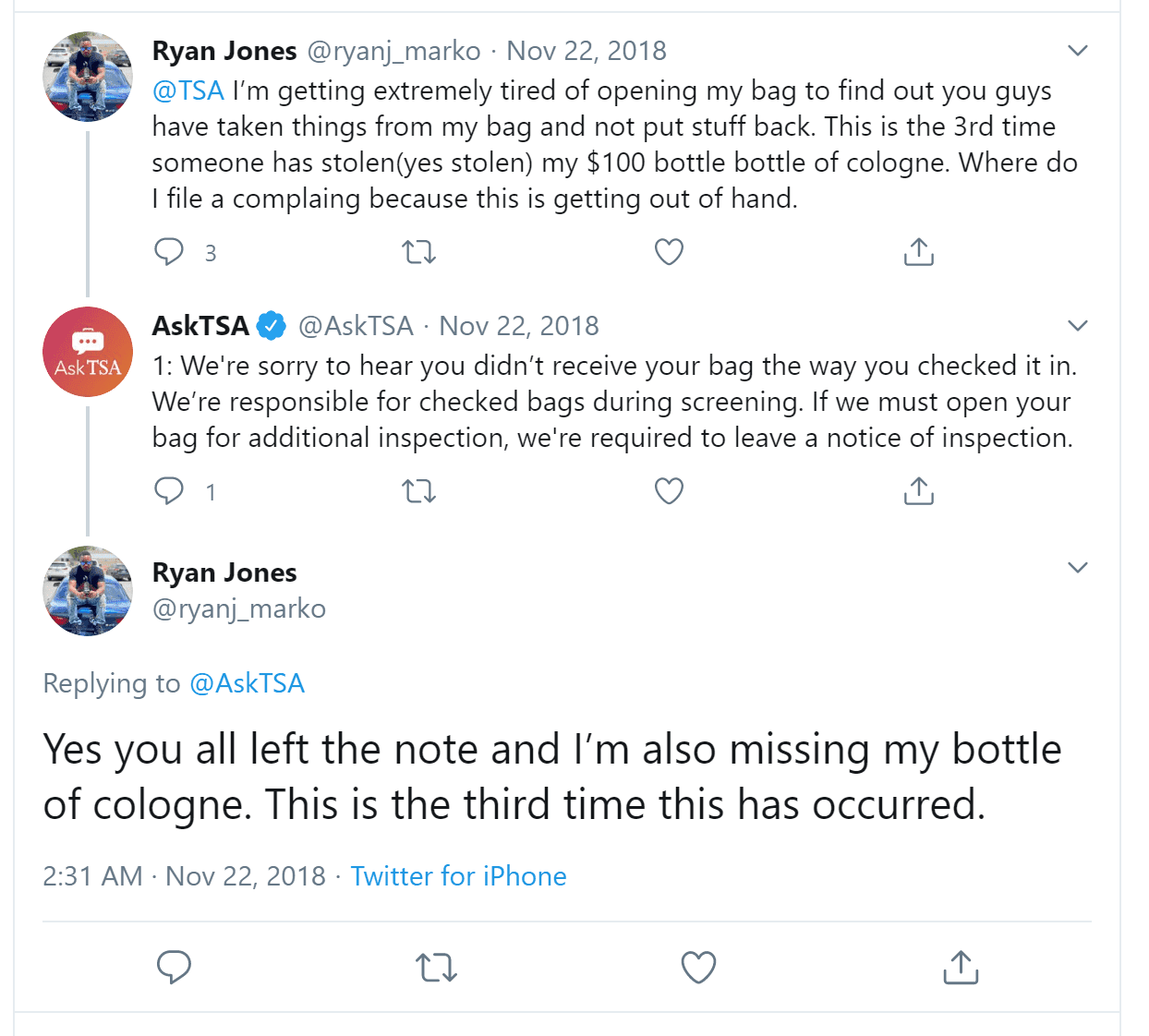Like the main tweet at the bottom

pos(698,967)
